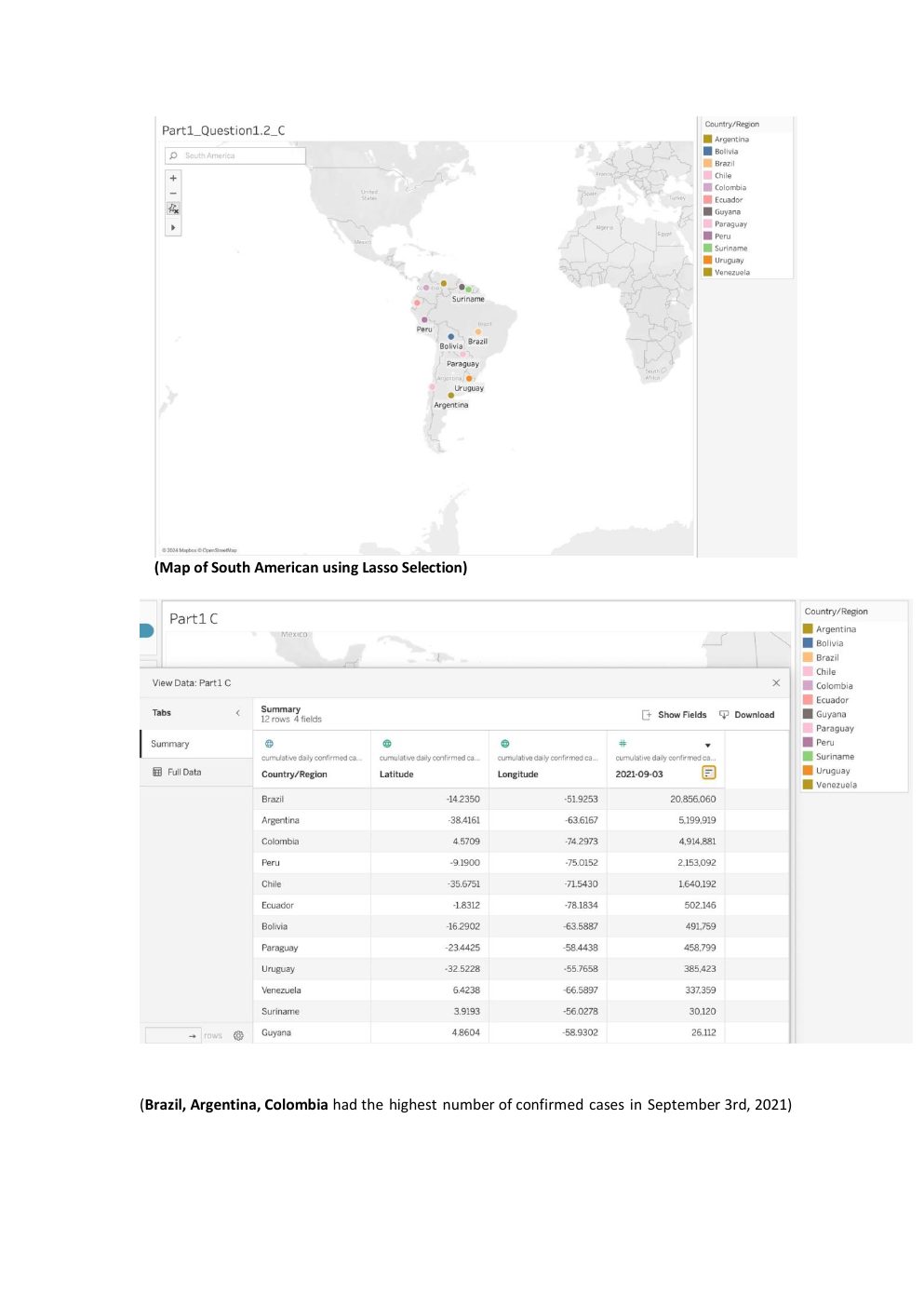The width and height of the screenshot is (924, 1307).
Task: Click the value 20,856,060
Action: coord(692,799)
